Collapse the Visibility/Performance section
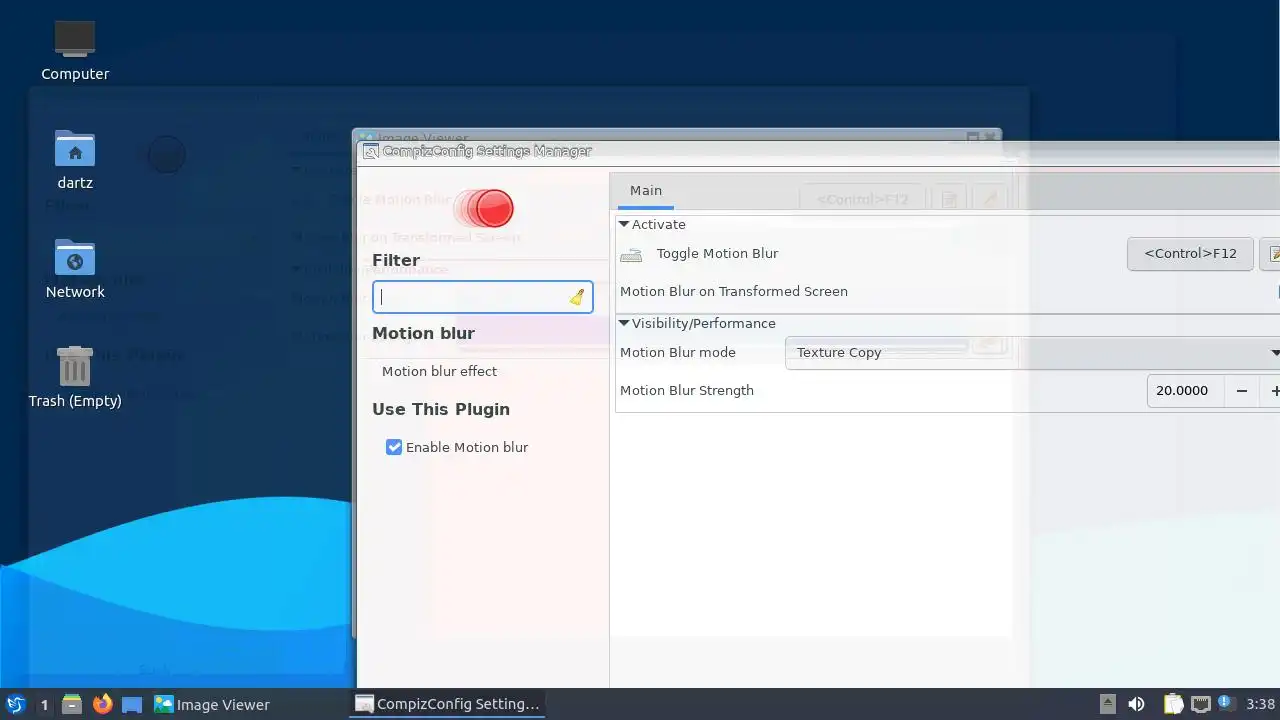 pyautogui.click(x=624, y=323)
